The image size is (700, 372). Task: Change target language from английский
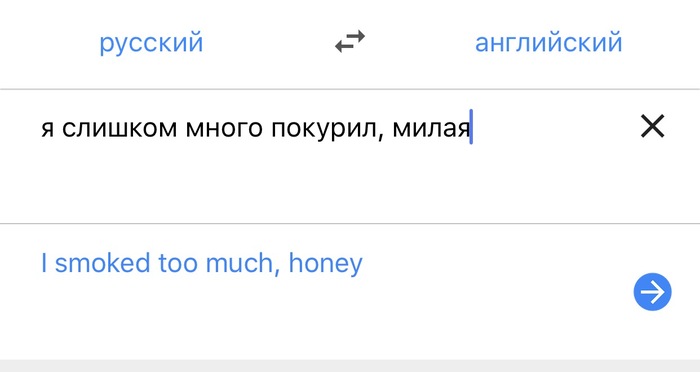tap(548, 42)
